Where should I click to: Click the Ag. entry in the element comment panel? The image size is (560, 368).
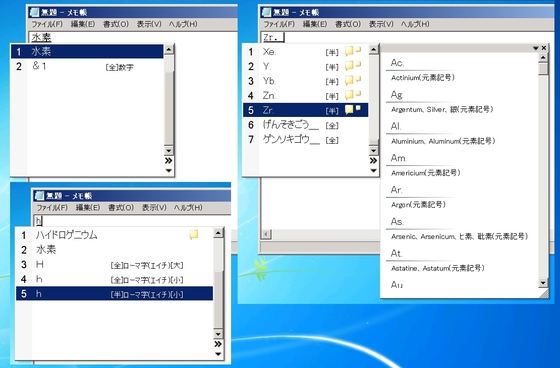coord(397,95)
